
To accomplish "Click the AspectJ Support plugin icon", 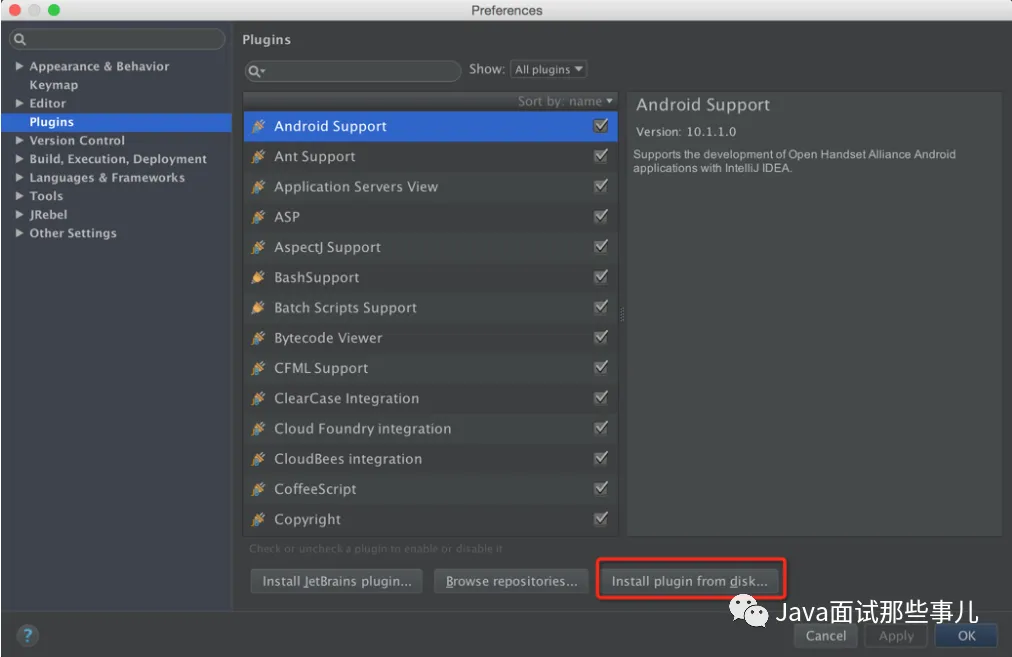I will [258, 247].
